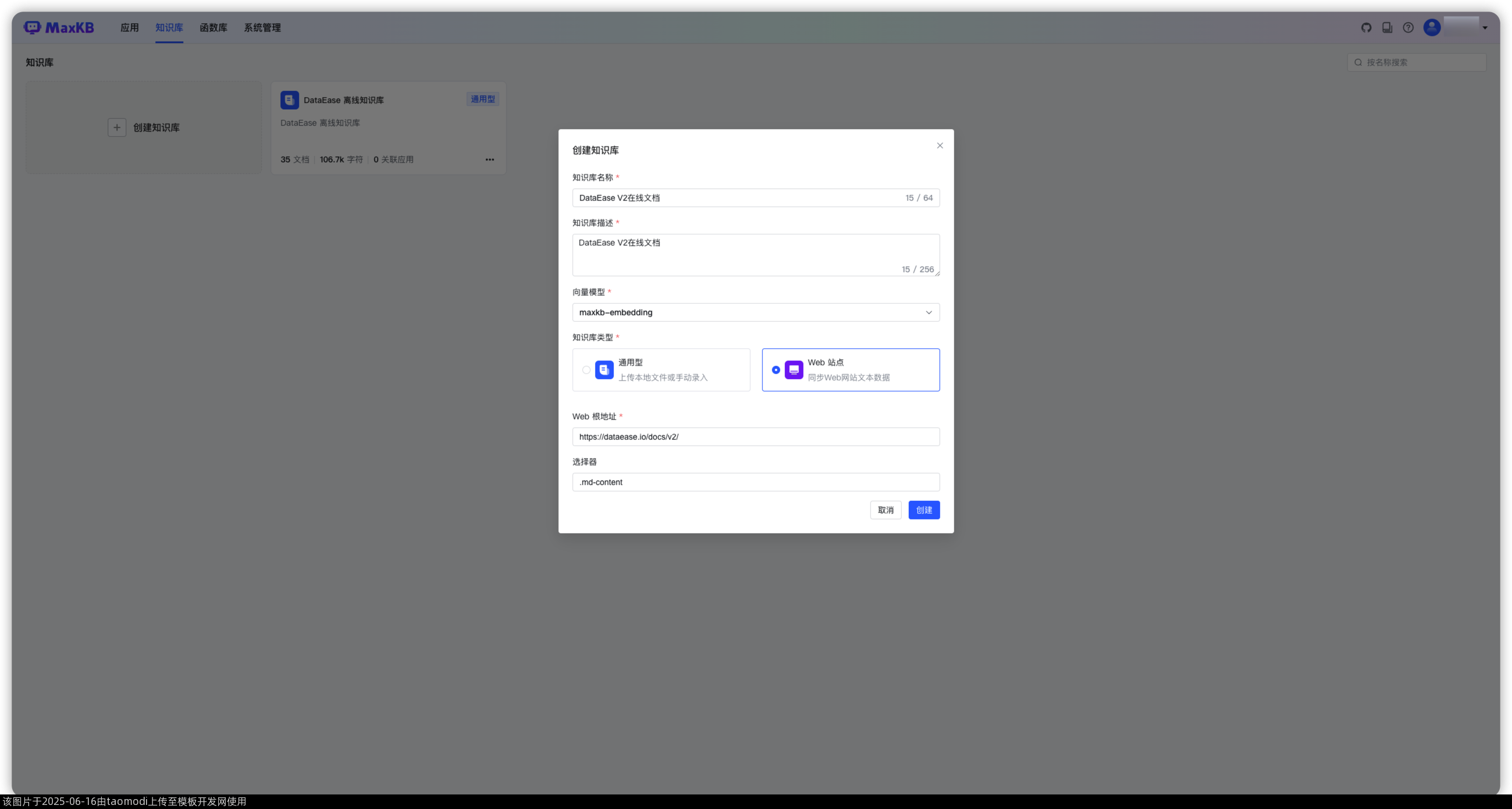Open the 函数库 tab
Viewport: 1512px width, 809px height.
(213, 27)
